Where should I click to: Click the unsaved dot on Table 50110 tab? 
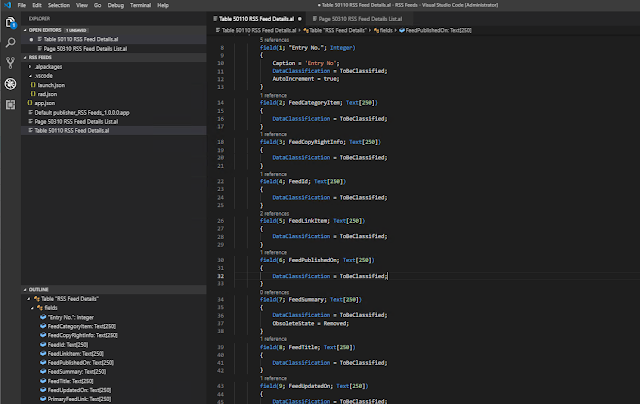[300, 19]
